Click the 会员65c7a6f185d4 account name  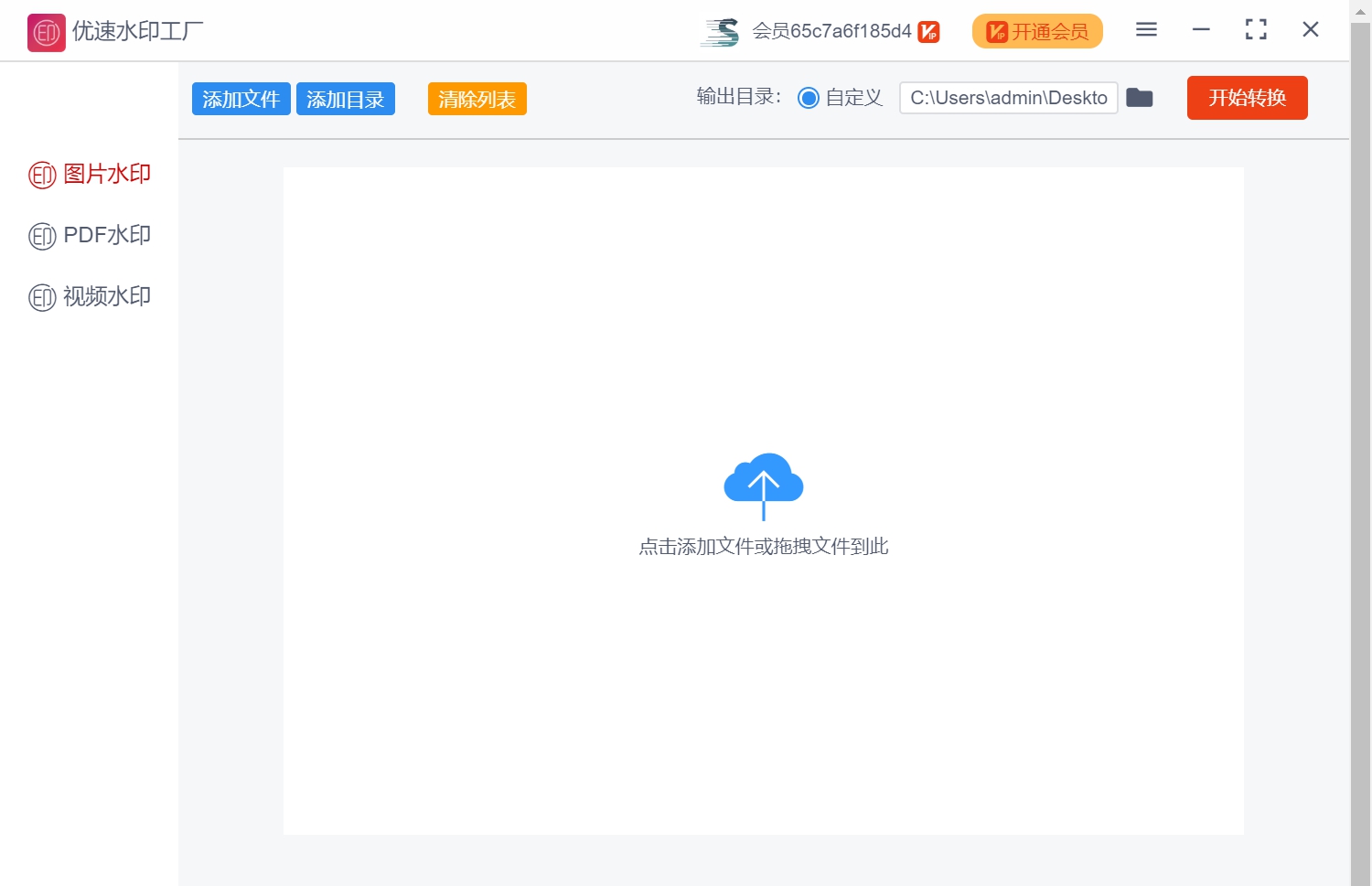[831, 30]
